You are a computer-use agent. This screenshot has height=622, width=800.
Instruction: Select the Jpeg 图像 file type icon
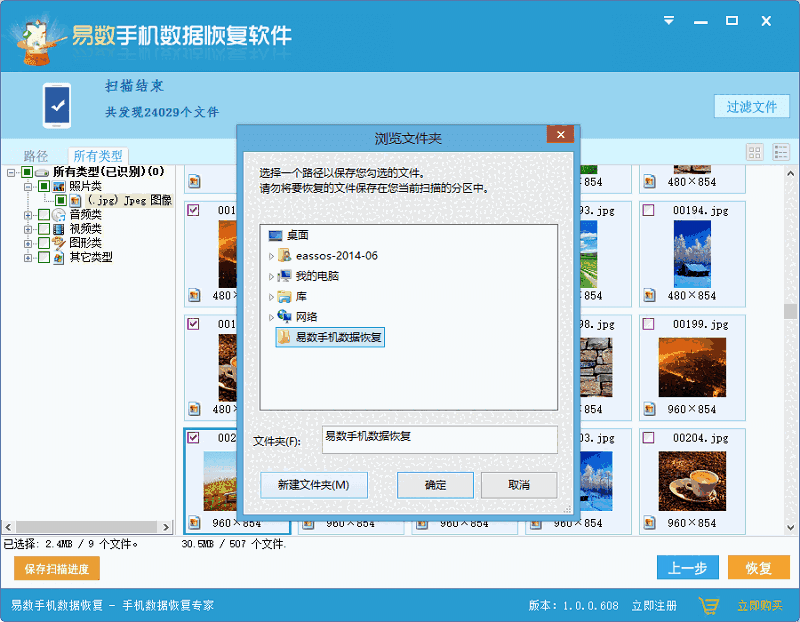[75, 201]
